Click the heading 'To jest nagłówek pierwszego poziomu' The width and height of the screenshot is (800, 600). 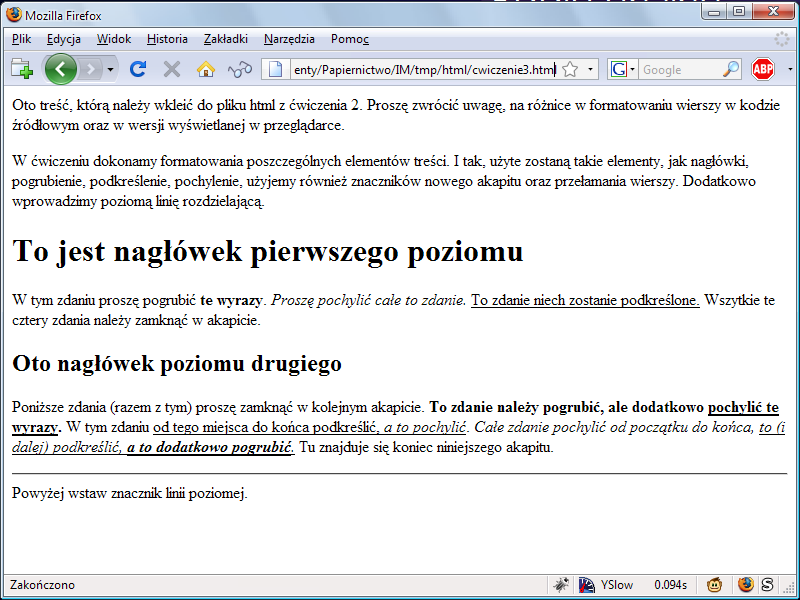pos(268,251)
